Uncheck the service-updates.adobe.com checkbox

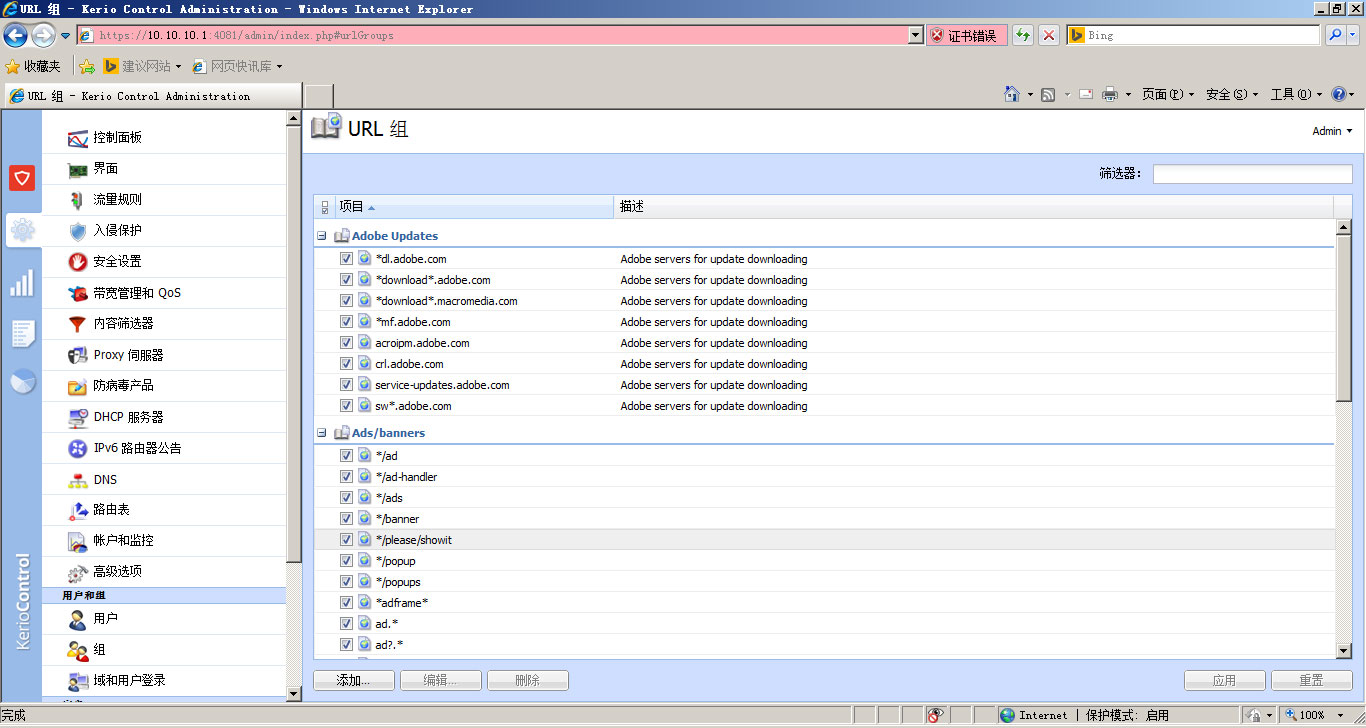click(x=346, y=384)
